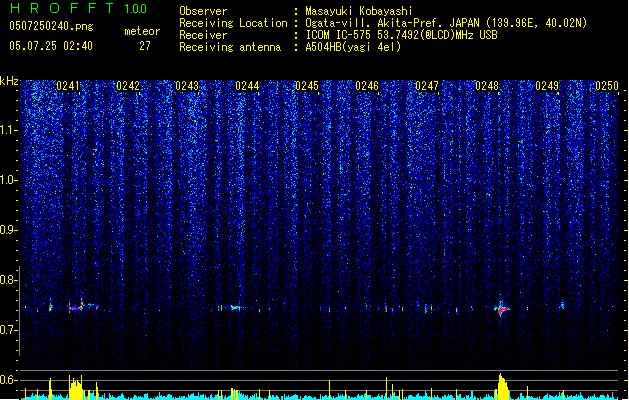The image size is (629, 400).
Task: Click the 0.7 kHz axis label
Action: click(9, 330)
